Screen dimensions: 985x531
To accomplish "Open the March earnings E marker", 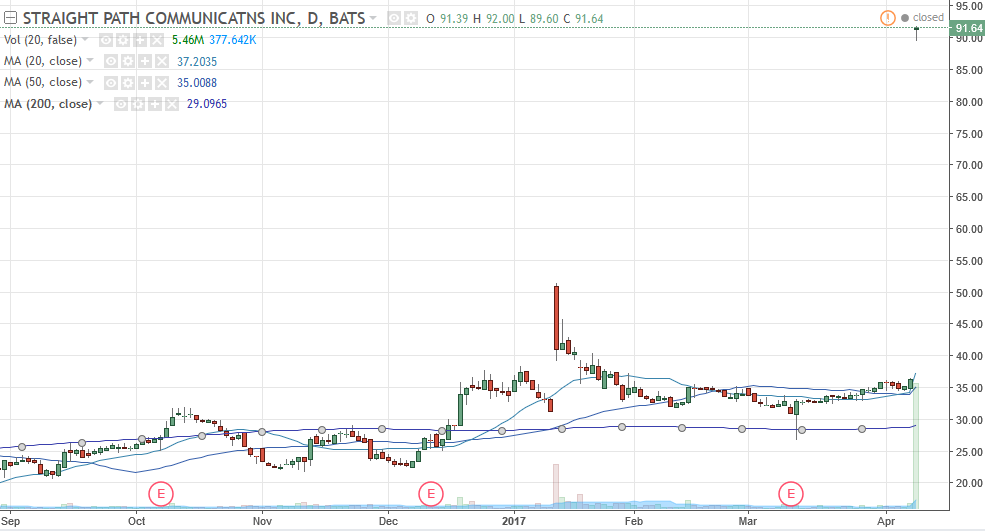I will (791, 494).
